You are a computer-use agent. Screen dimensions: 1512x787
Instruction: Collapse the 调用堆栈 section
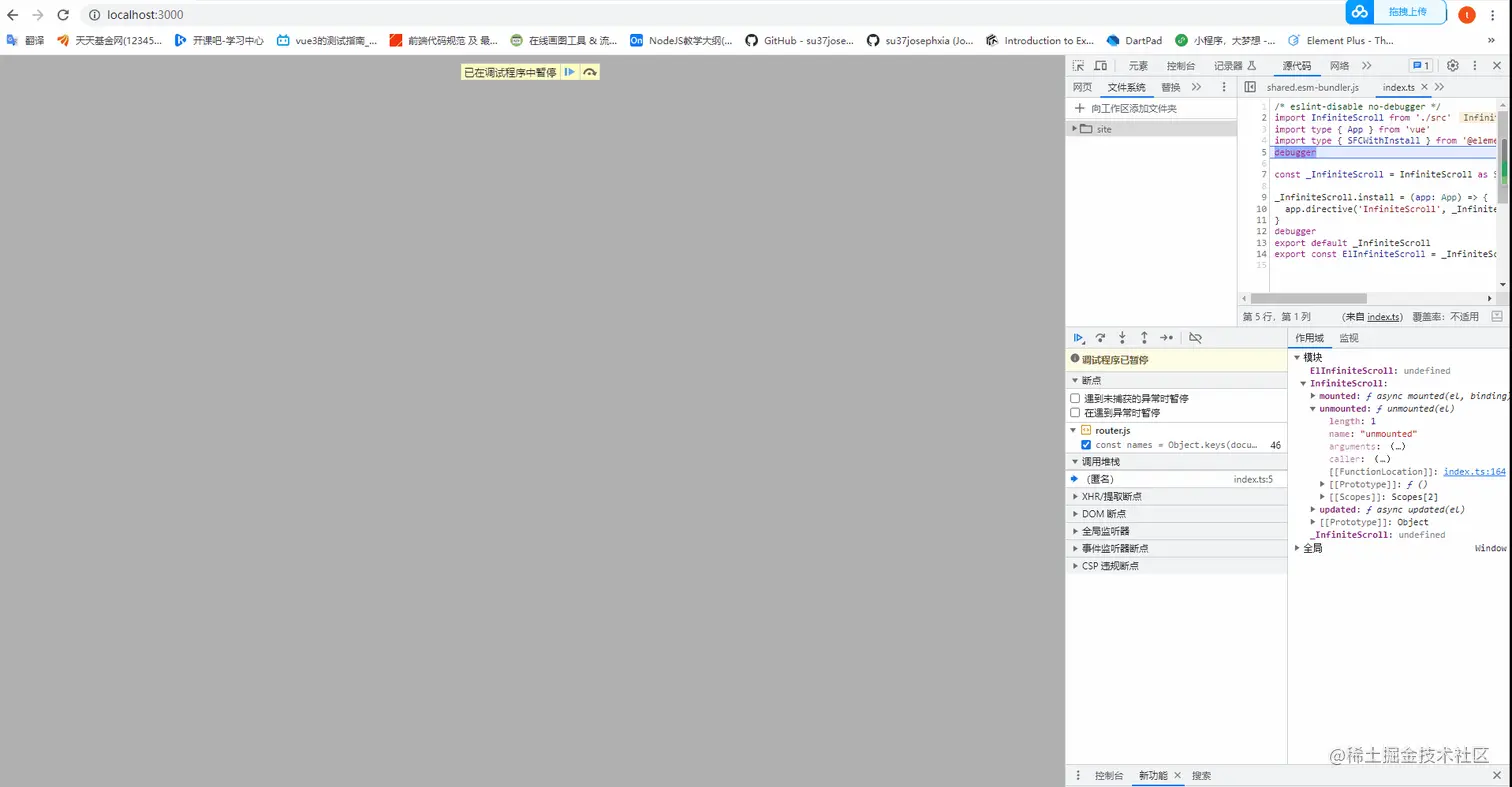click(x=1176, y=462)
